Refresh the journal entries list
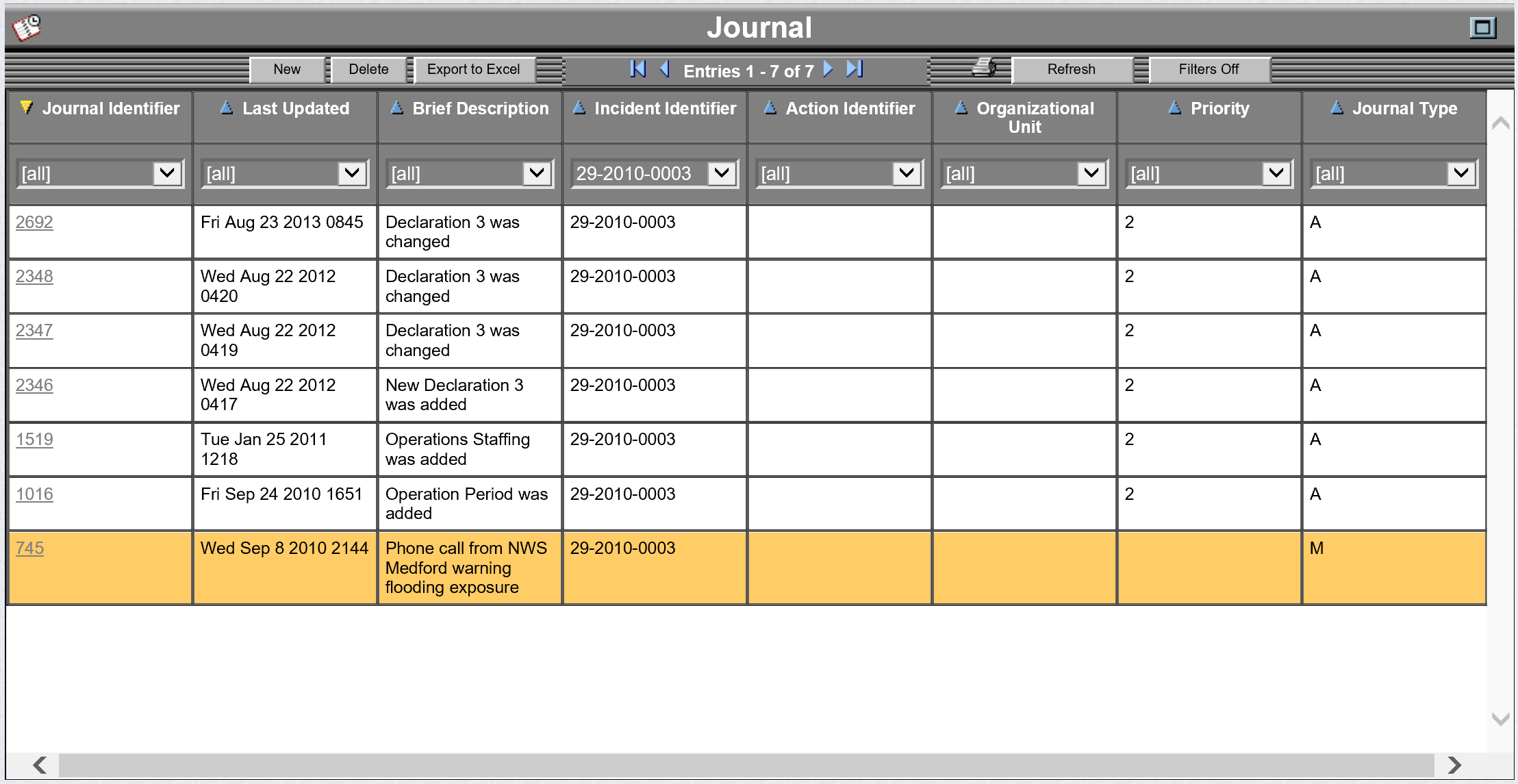The image size is (1518, 784). pyautogui.click(x=1071, y=69)
